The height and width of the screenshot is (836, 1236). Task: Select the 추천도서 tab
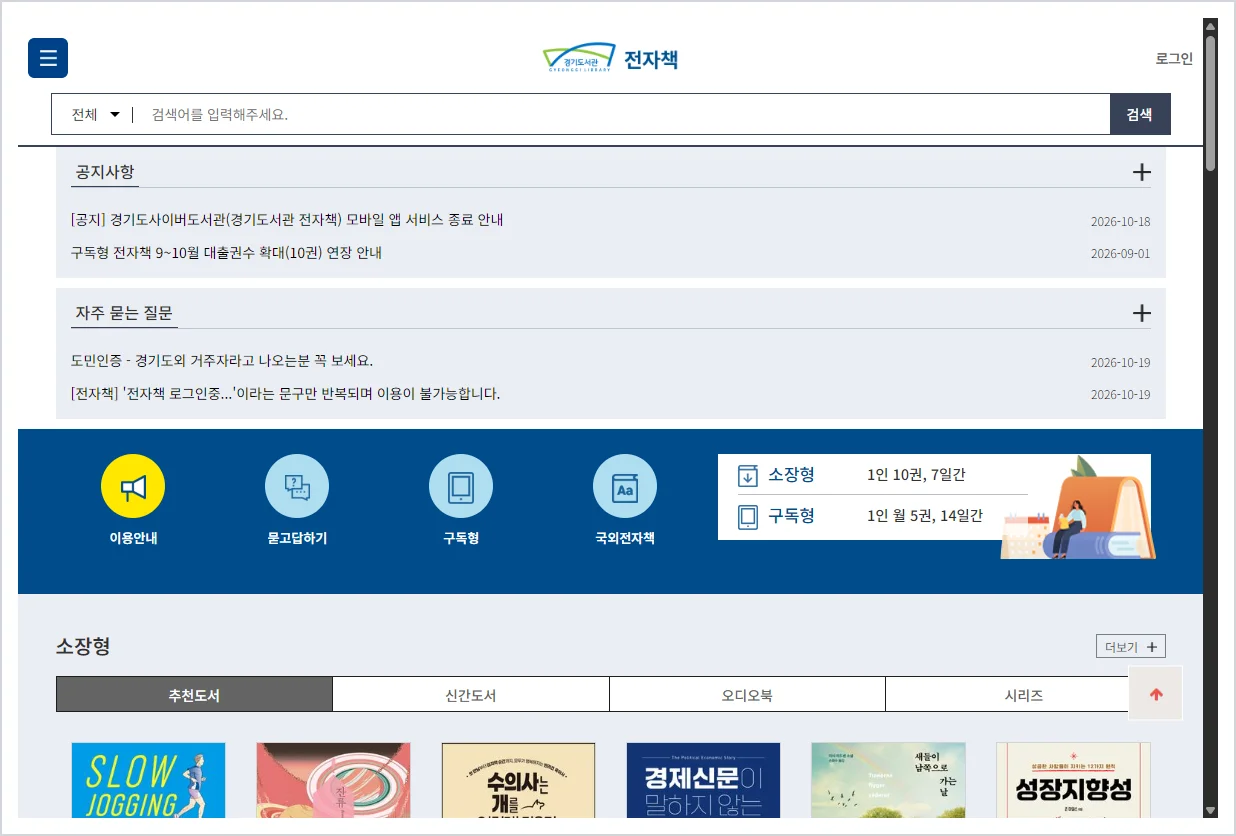tap(194, 694)
